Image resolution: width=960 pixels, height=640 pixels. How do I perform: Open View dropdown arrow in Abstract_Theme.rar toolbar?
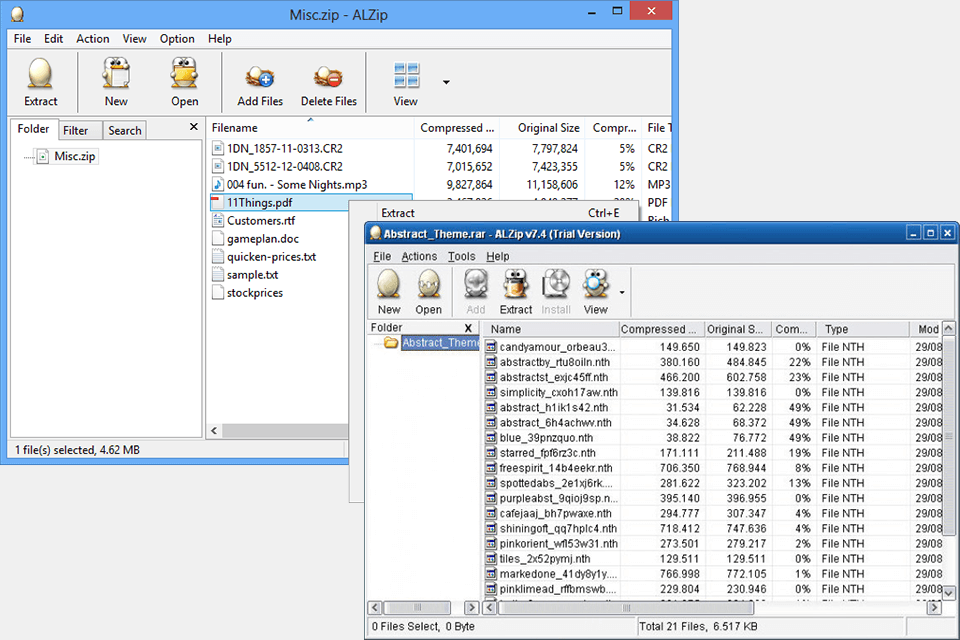[622, 292]
